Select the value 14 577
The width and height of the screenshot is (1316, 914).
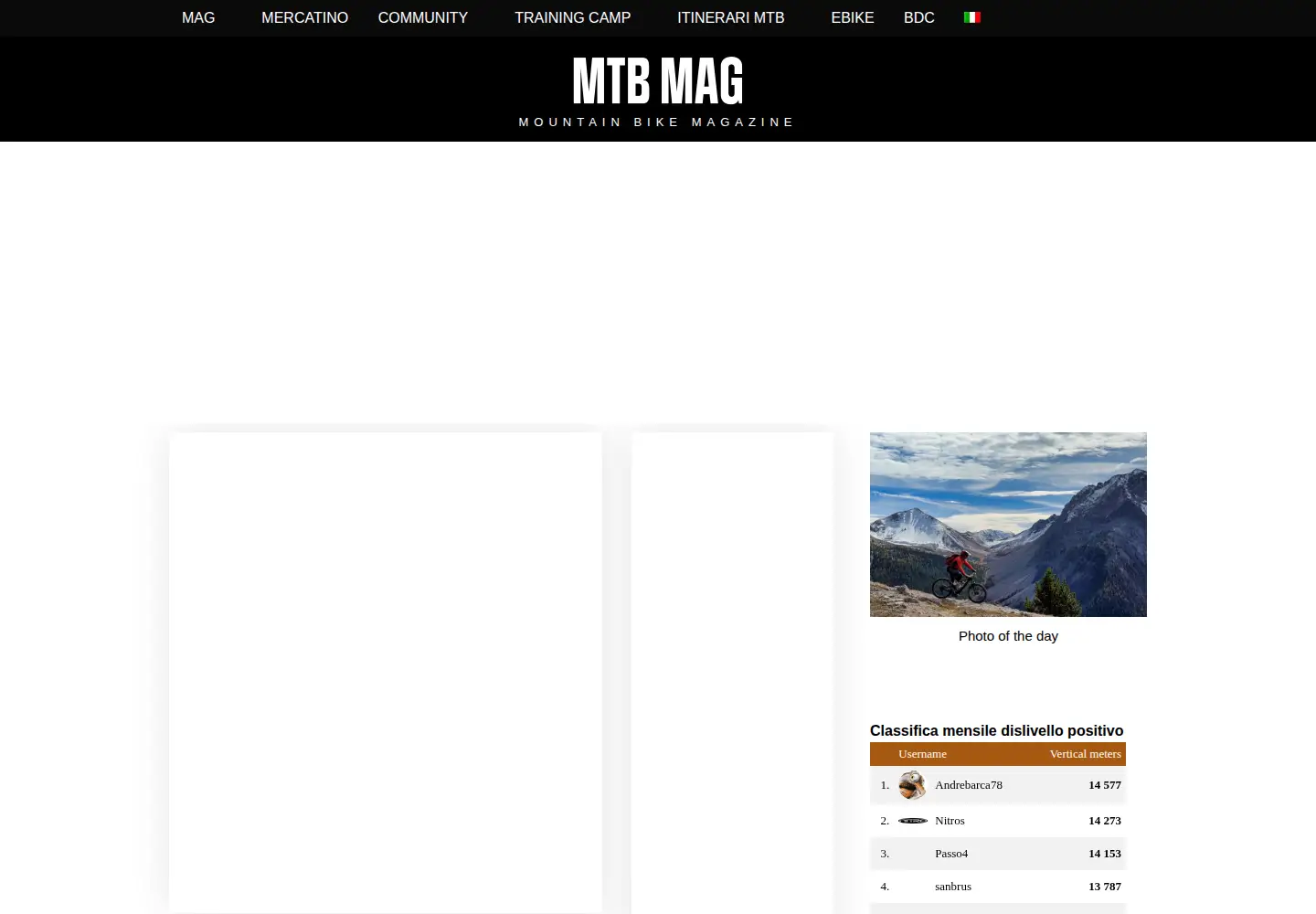point(1105,785)
